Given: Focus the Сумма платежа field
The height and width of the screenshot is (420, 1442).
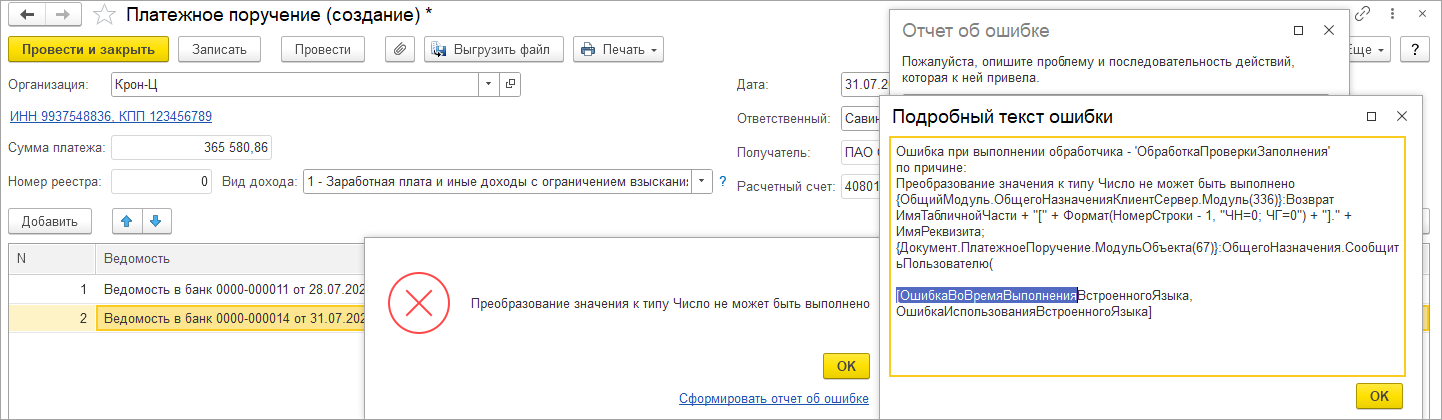Looking at the screenshot, I should pyautogui.click(x=191, y=149).
